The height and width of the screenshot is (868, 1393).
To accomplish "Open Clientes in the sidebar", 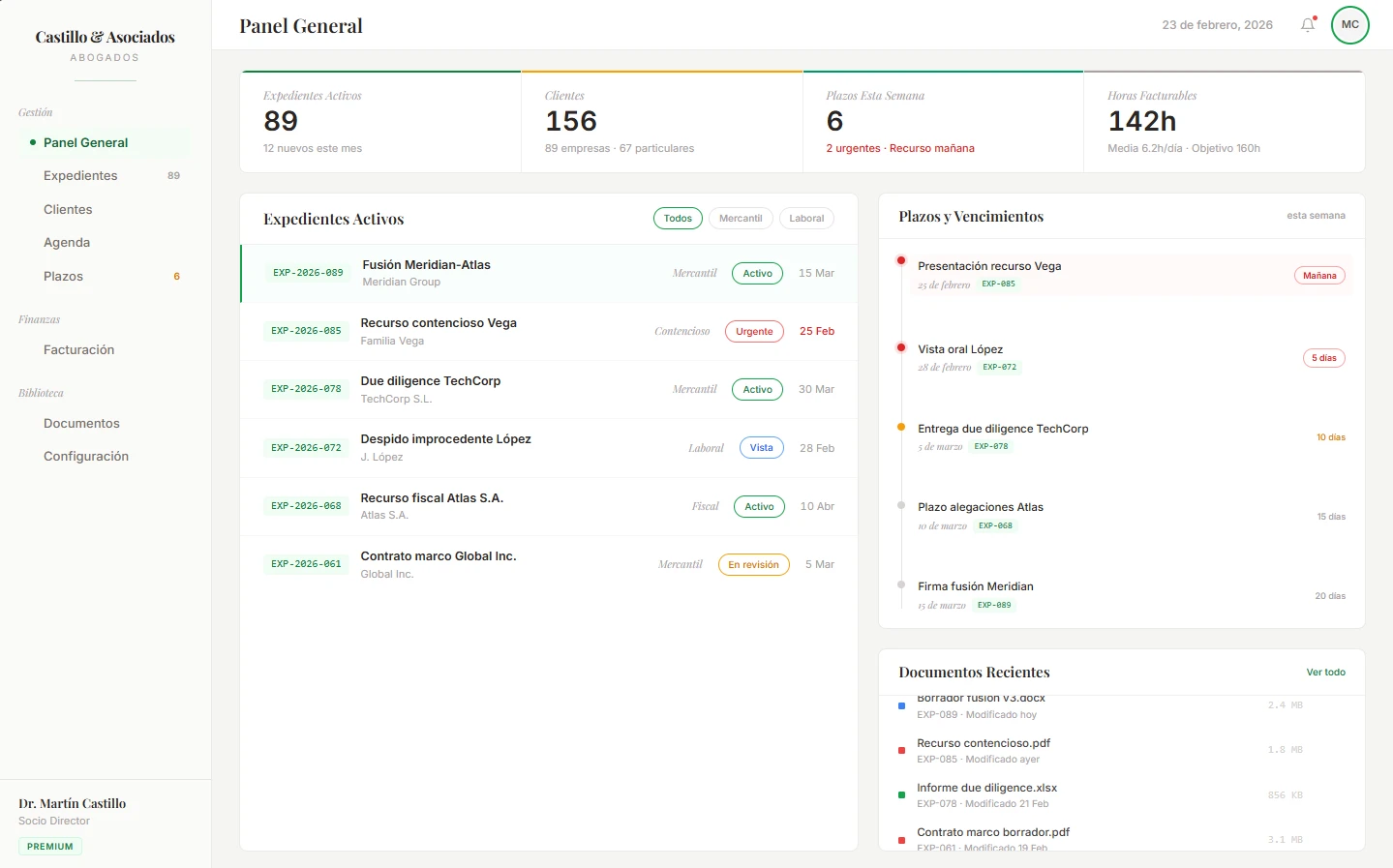I will click(105, 209).
